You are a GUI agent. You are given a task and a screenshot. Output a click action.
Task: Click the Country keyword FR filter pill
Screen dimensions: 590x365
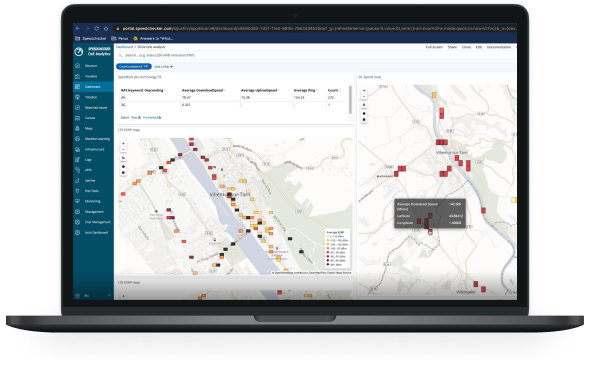coord(134,67)
